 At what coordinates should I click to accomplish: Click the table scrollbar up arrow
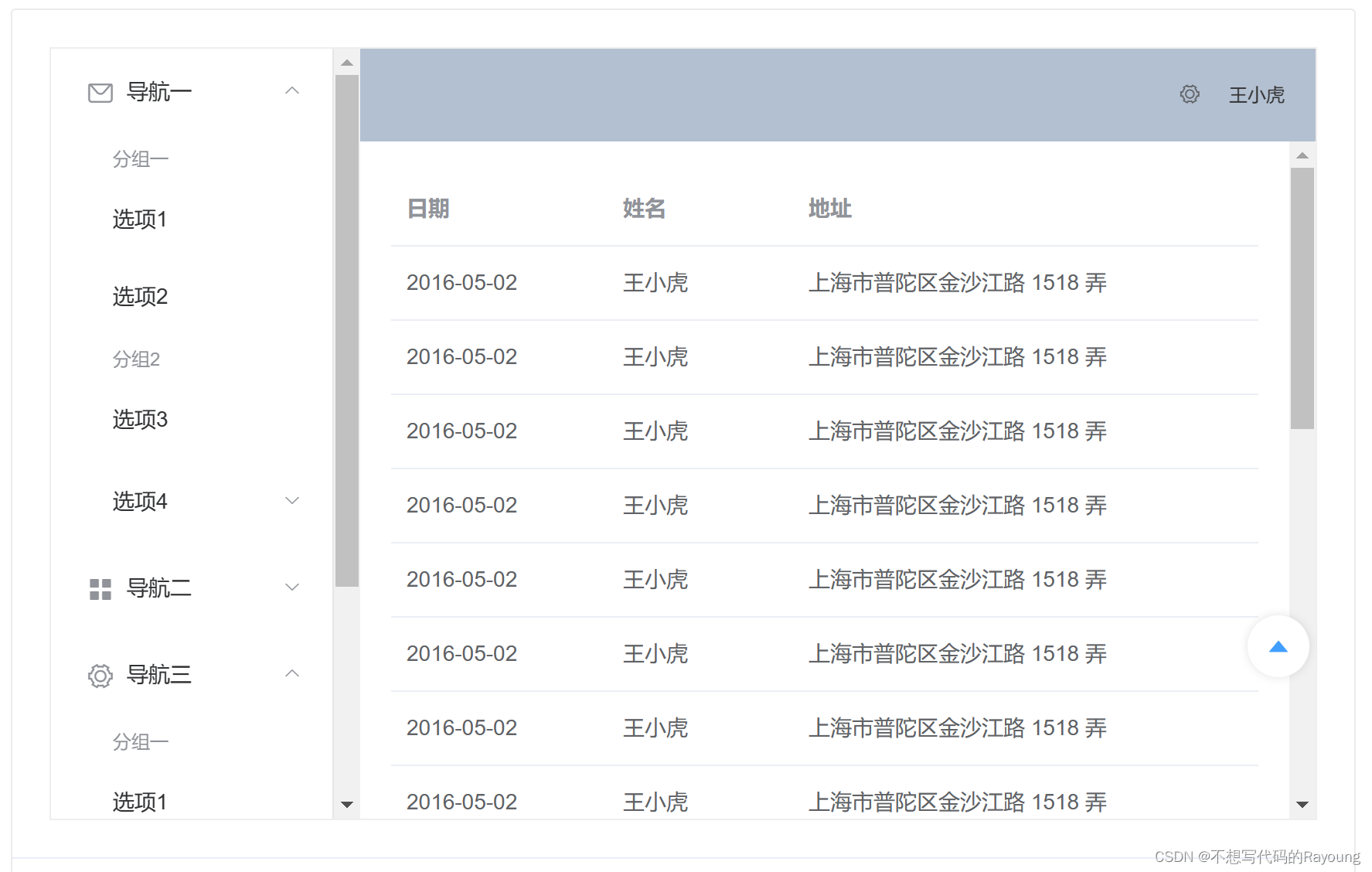click(1302, 155)
